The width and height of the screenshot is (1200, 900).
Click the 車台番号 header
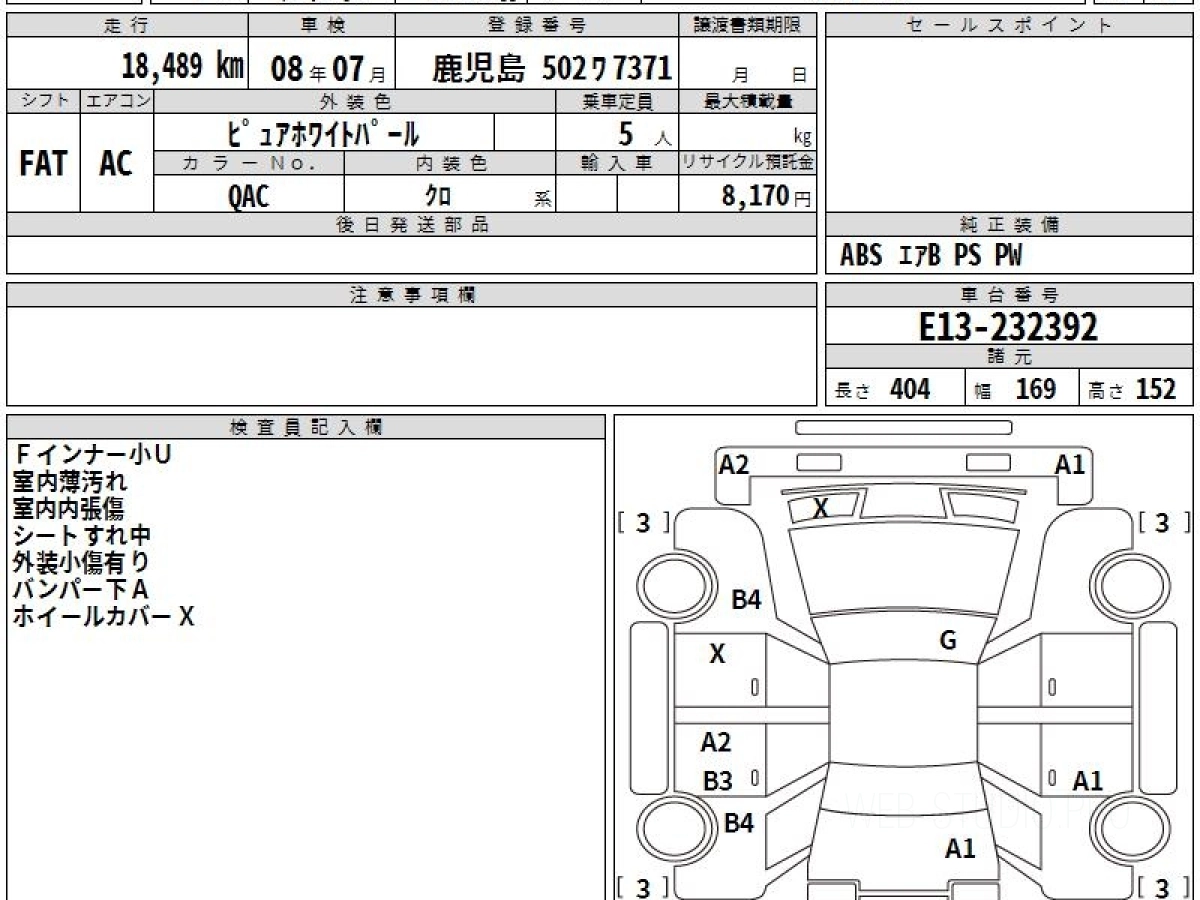pos(1009,295)
